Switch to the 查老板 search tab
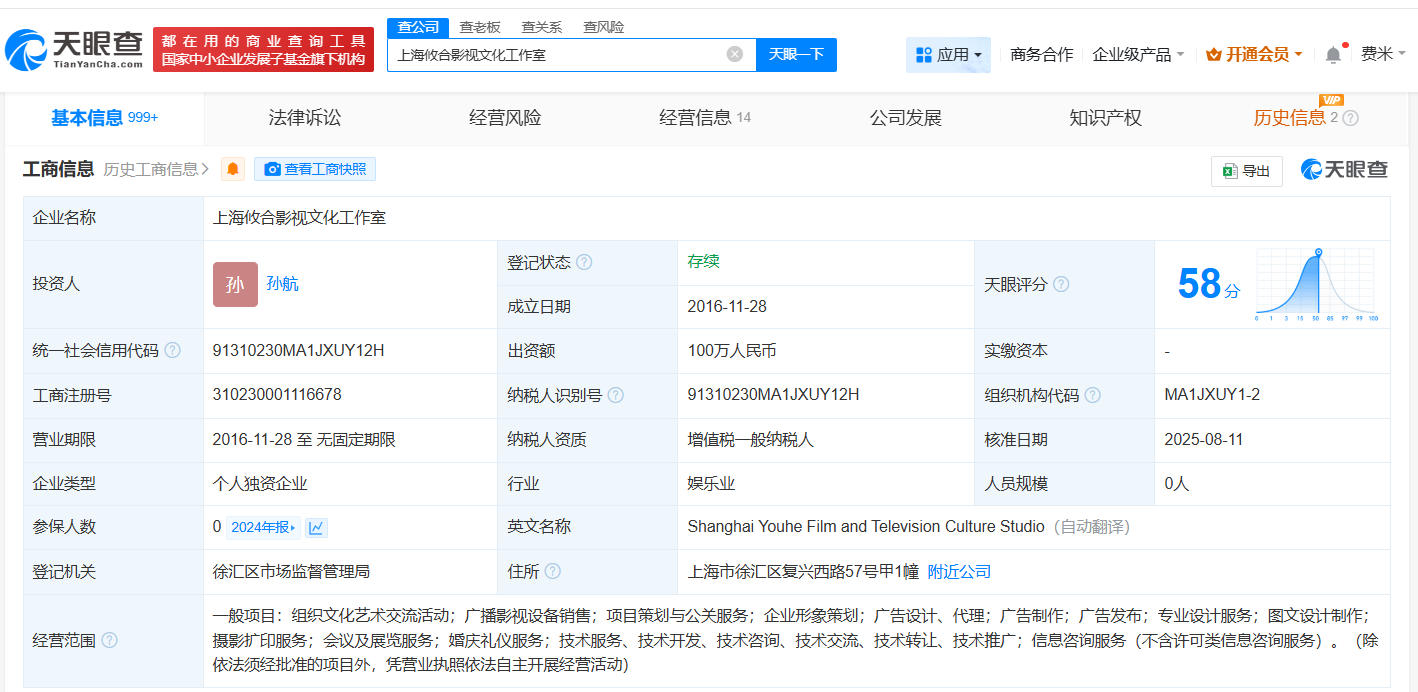 click(x=480, y=27)
